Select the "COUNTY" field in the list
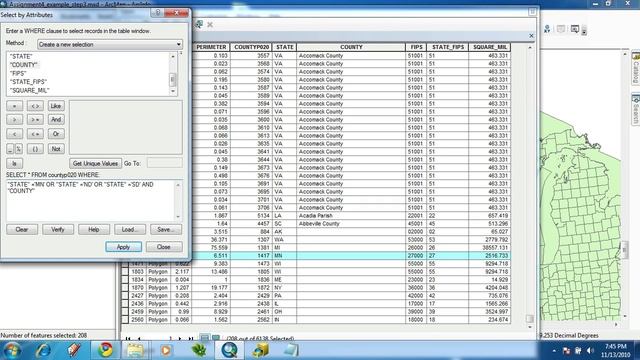Image resolution: width=640 pixels, height=360 pixels. pyautogui.click(x=24, y=65)
